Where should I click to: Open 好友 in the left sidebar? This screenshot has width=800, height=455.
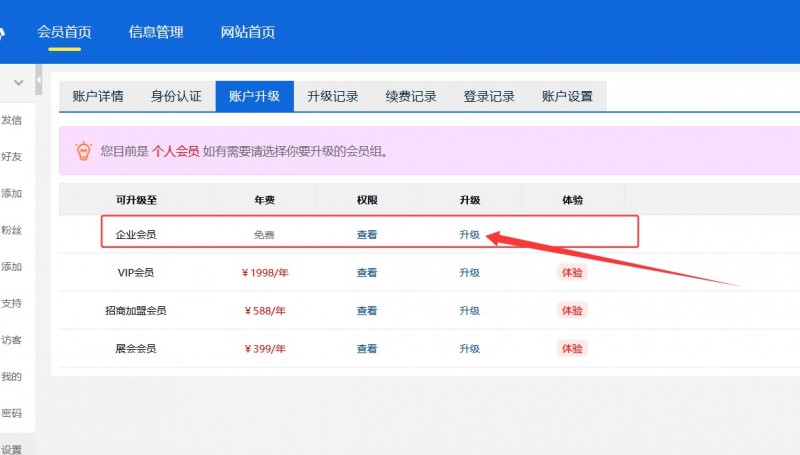[11, 157]
